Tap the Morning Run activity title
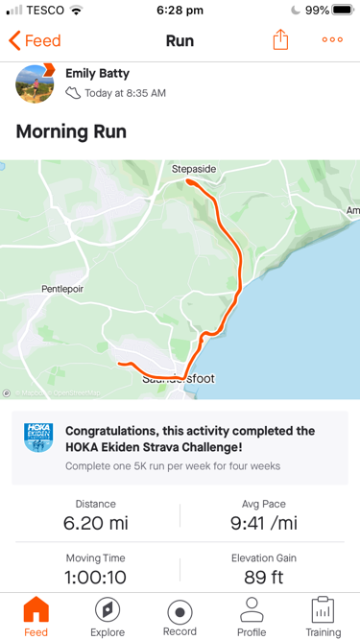Screen dimensions: 360x640 tap(71, 132)
